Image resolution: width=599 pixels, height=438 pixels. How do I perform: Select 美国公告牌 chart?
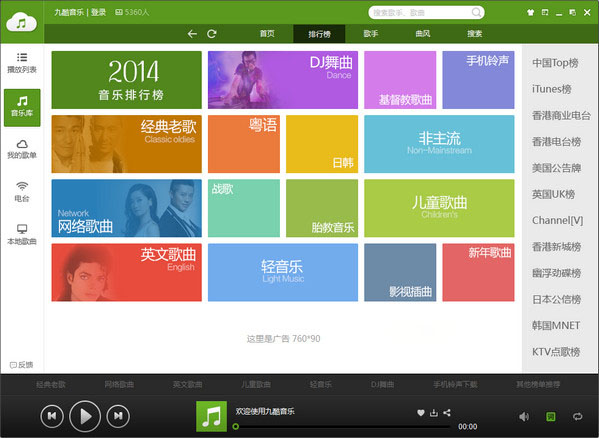point(557,168)
